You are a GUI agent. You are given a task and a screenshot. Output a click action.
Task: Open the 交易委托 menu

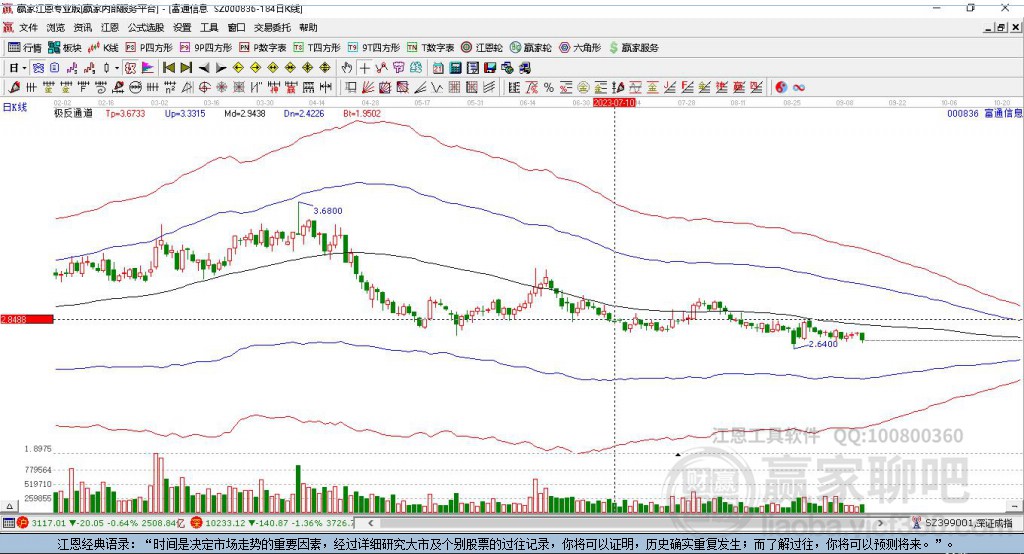pos(272,27)
